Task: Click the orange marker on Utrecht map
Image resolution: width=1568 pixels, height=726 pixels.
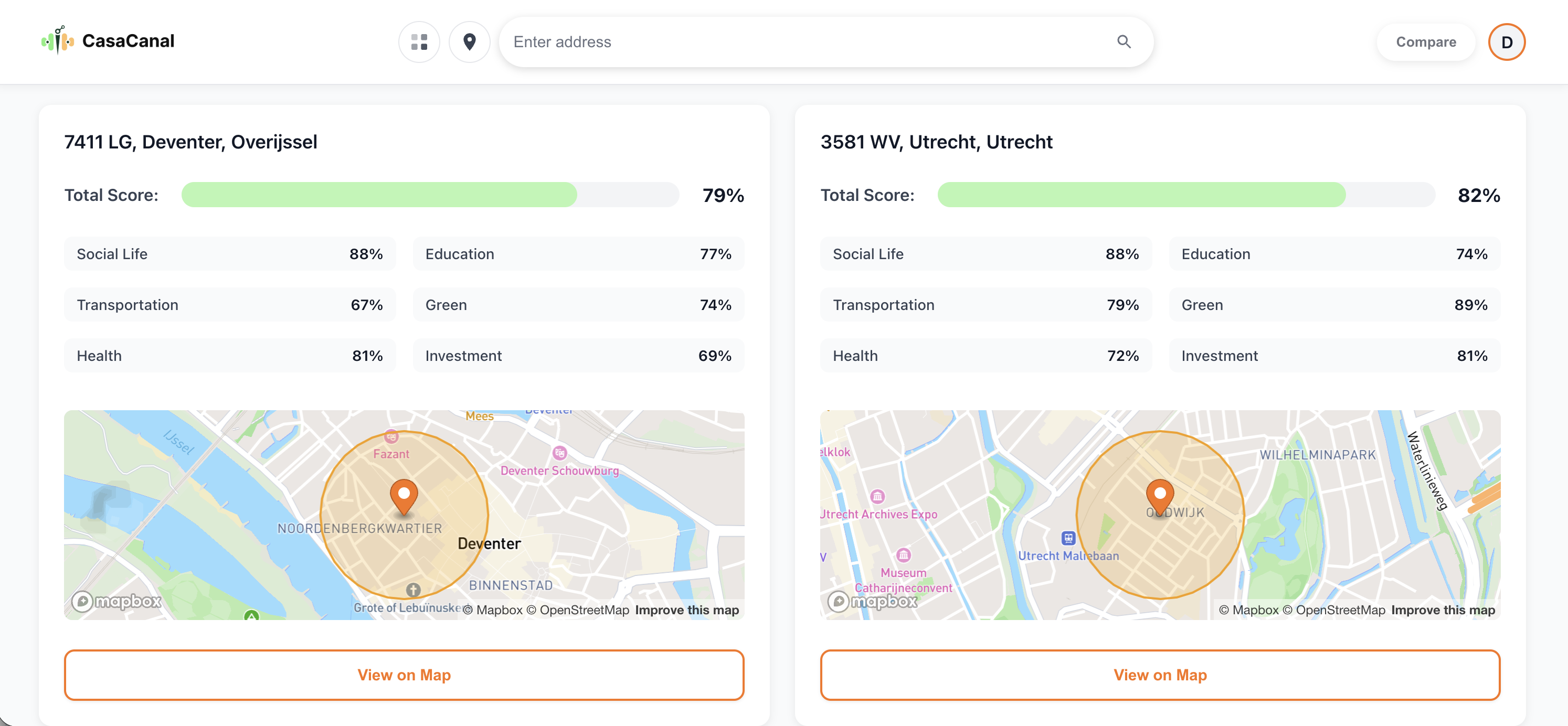Action: [1159, 495]
